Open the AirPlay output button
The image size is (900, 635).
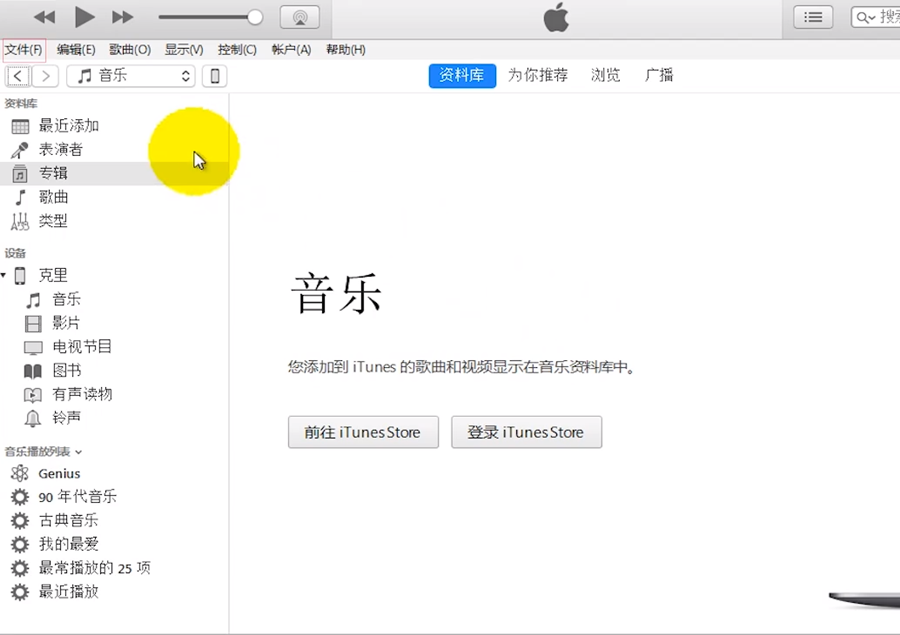[x=300, y=17]
